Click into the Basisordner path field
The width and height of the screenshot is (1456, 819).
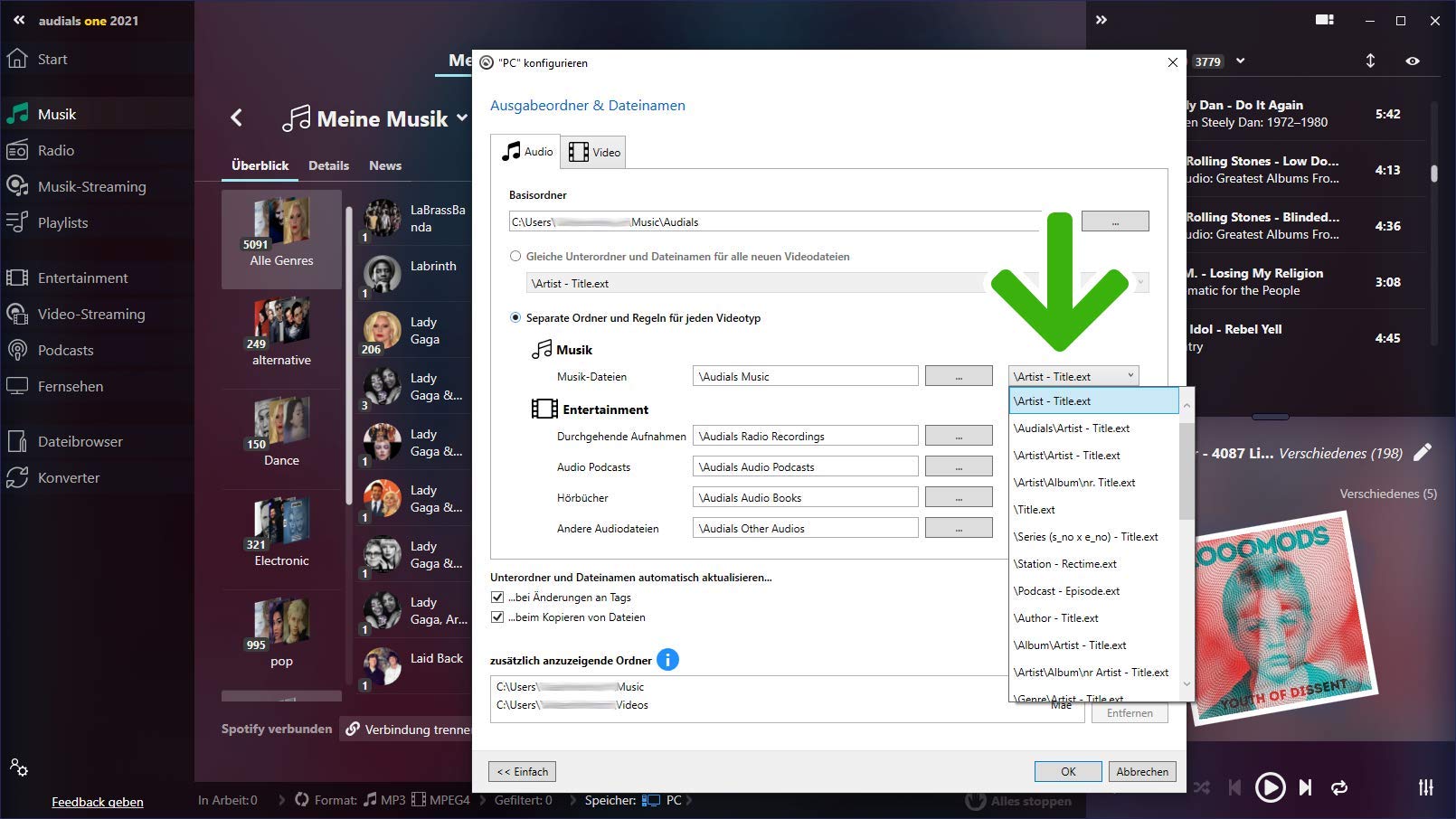776,221
